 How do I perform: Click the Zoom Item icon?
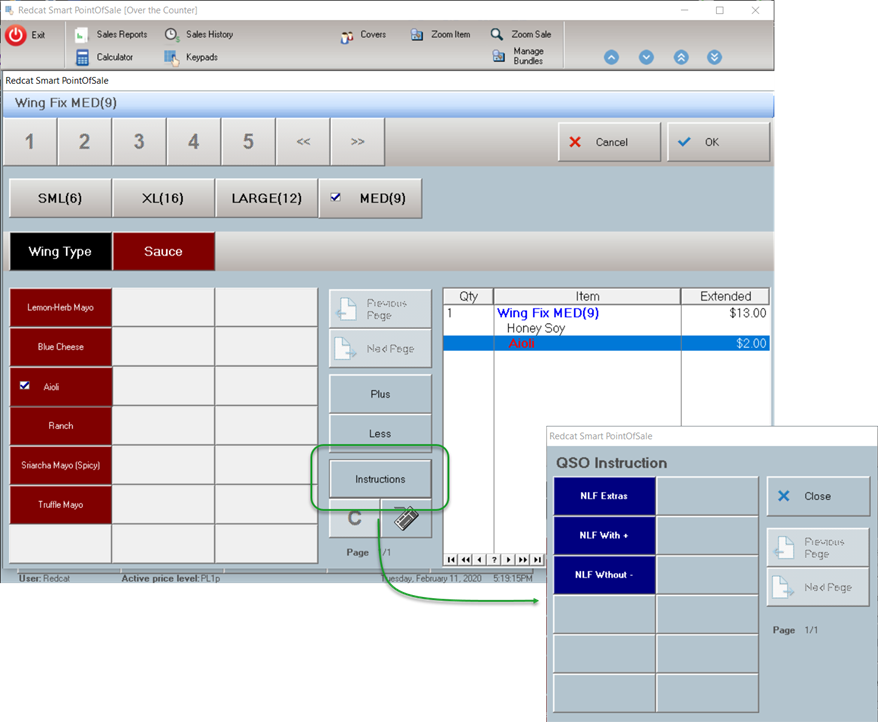click(417, 35)
